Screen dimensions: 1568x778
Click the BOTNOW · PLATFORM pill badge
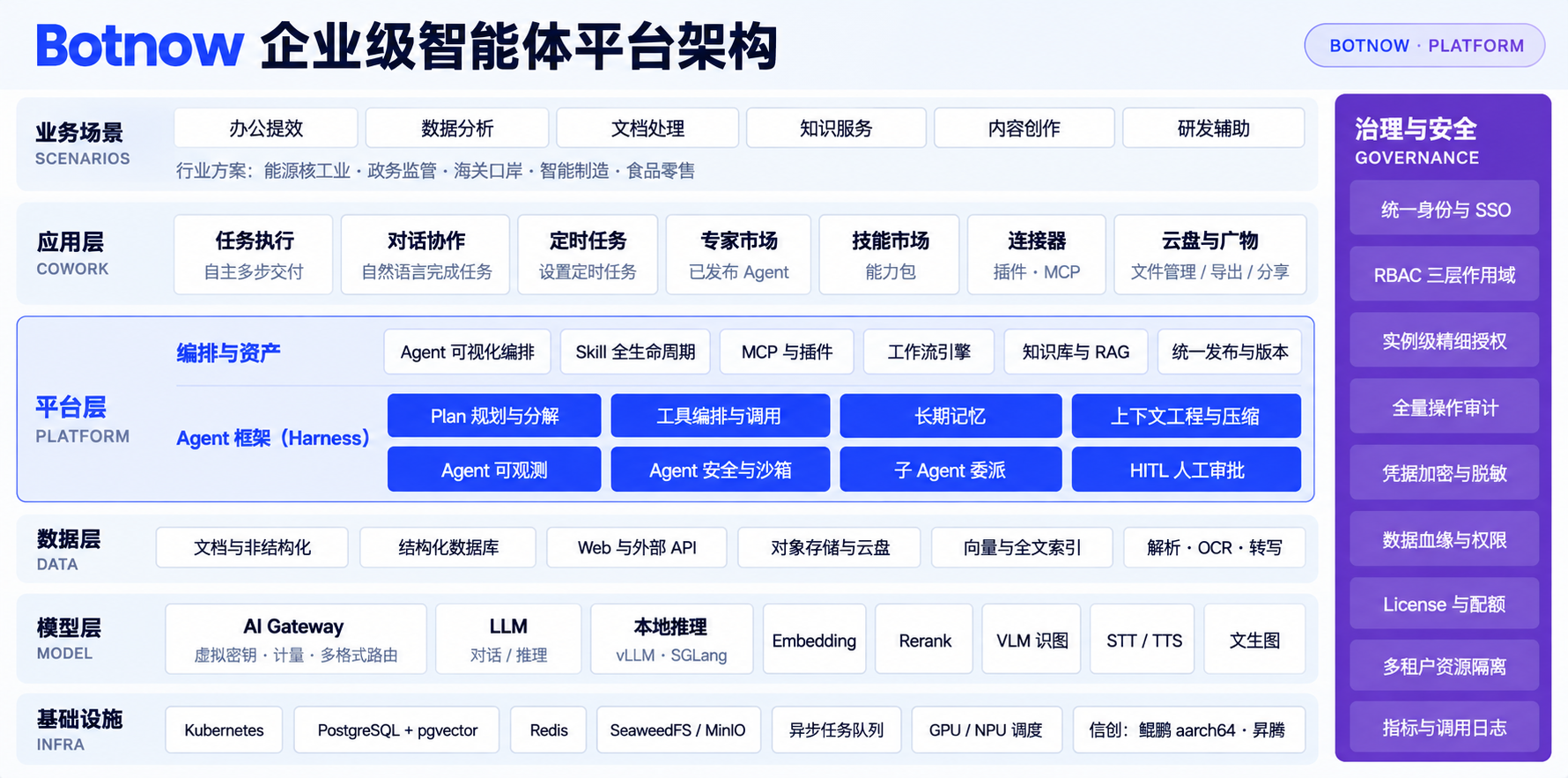tap(1424, 45)
